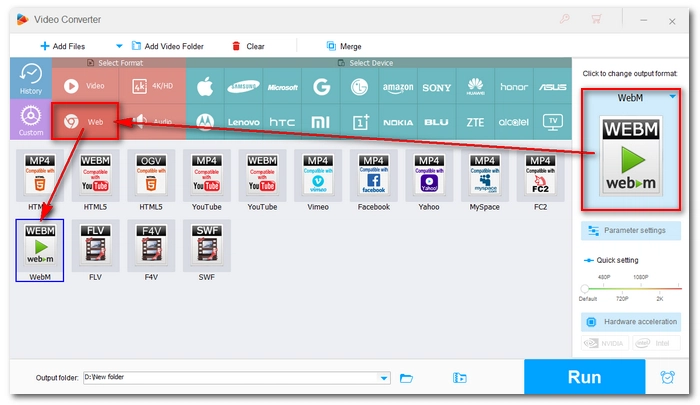
Task: Choose the Lenovo device brand
Action: (x=244, y=122)
